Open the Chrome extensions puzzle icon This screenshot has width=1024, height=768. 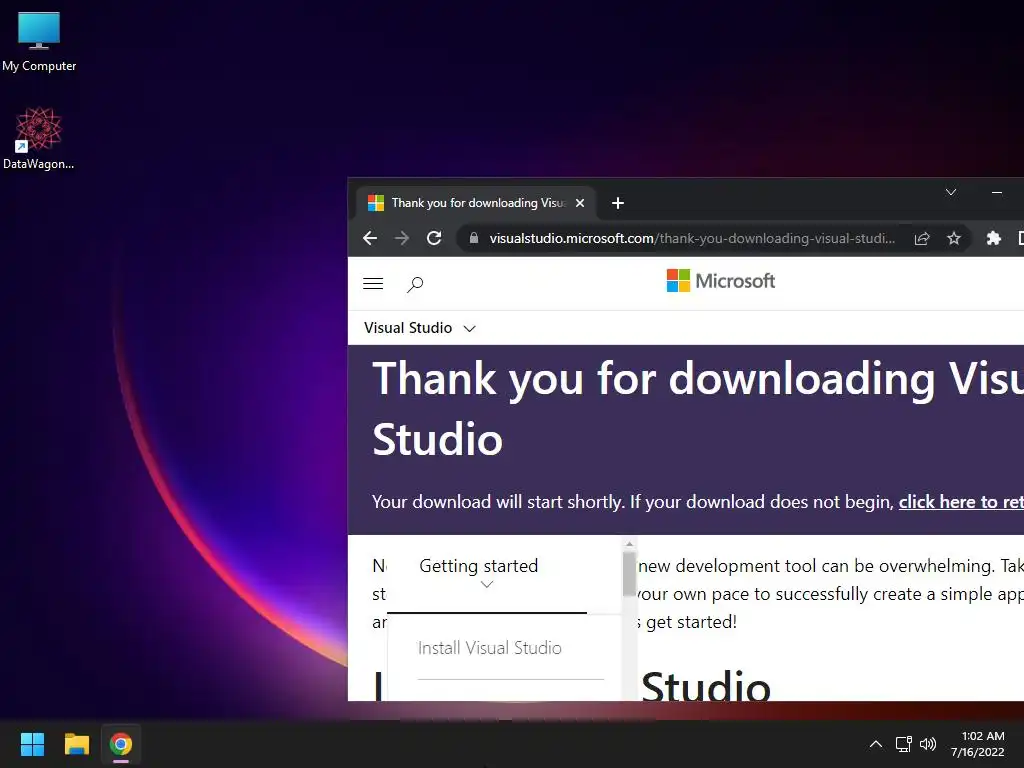click(x=993, y=238)
